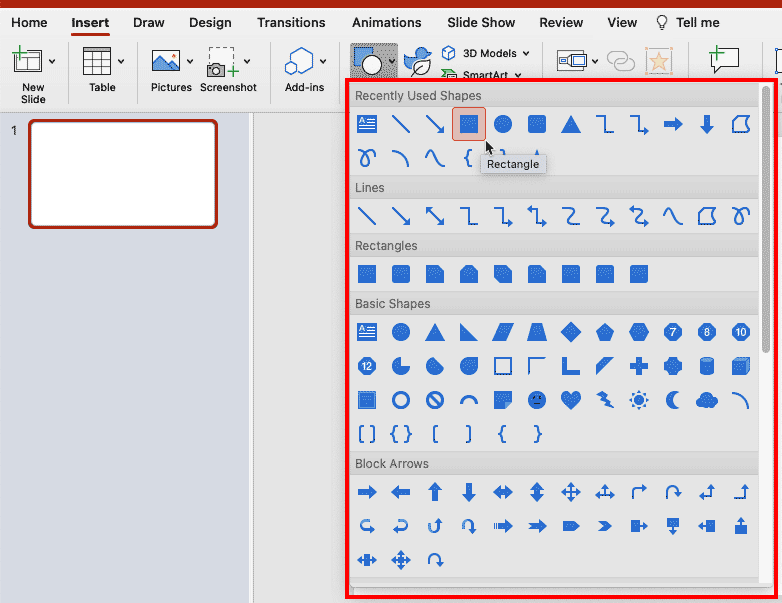Switch to the Review tab
The image size is (782, 603).
point(561,22)
